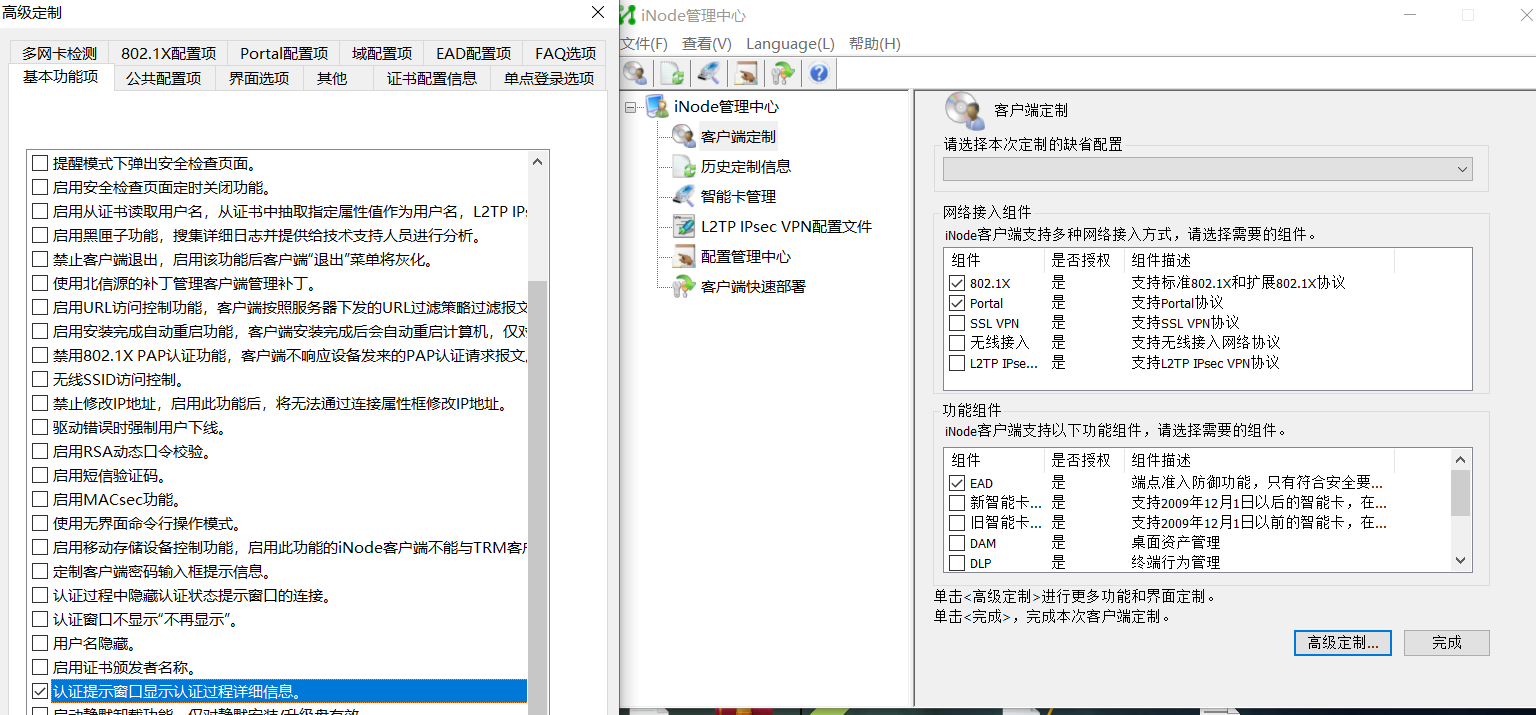Switch to the Portal配置项 tab
Screen dimensions: 1536x715
coord(284,53)
